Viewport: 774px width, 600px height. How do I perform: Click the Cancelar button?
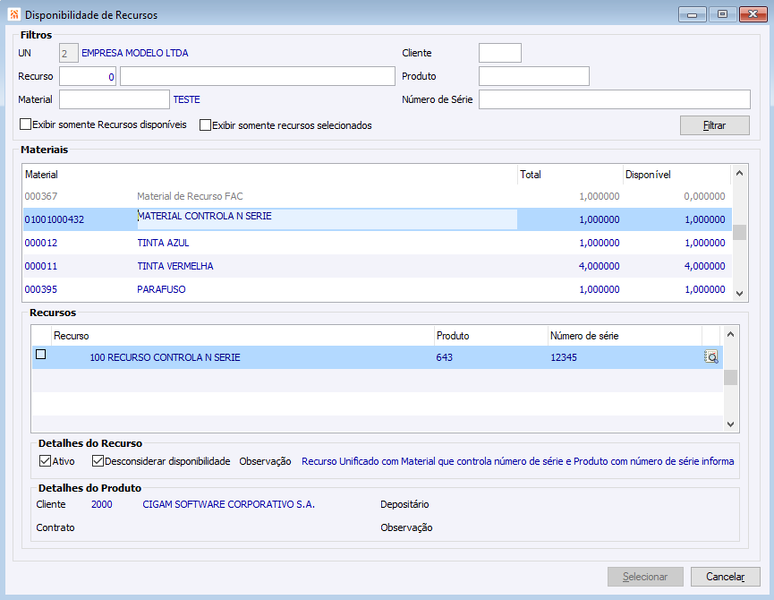[x=725, y=576]
